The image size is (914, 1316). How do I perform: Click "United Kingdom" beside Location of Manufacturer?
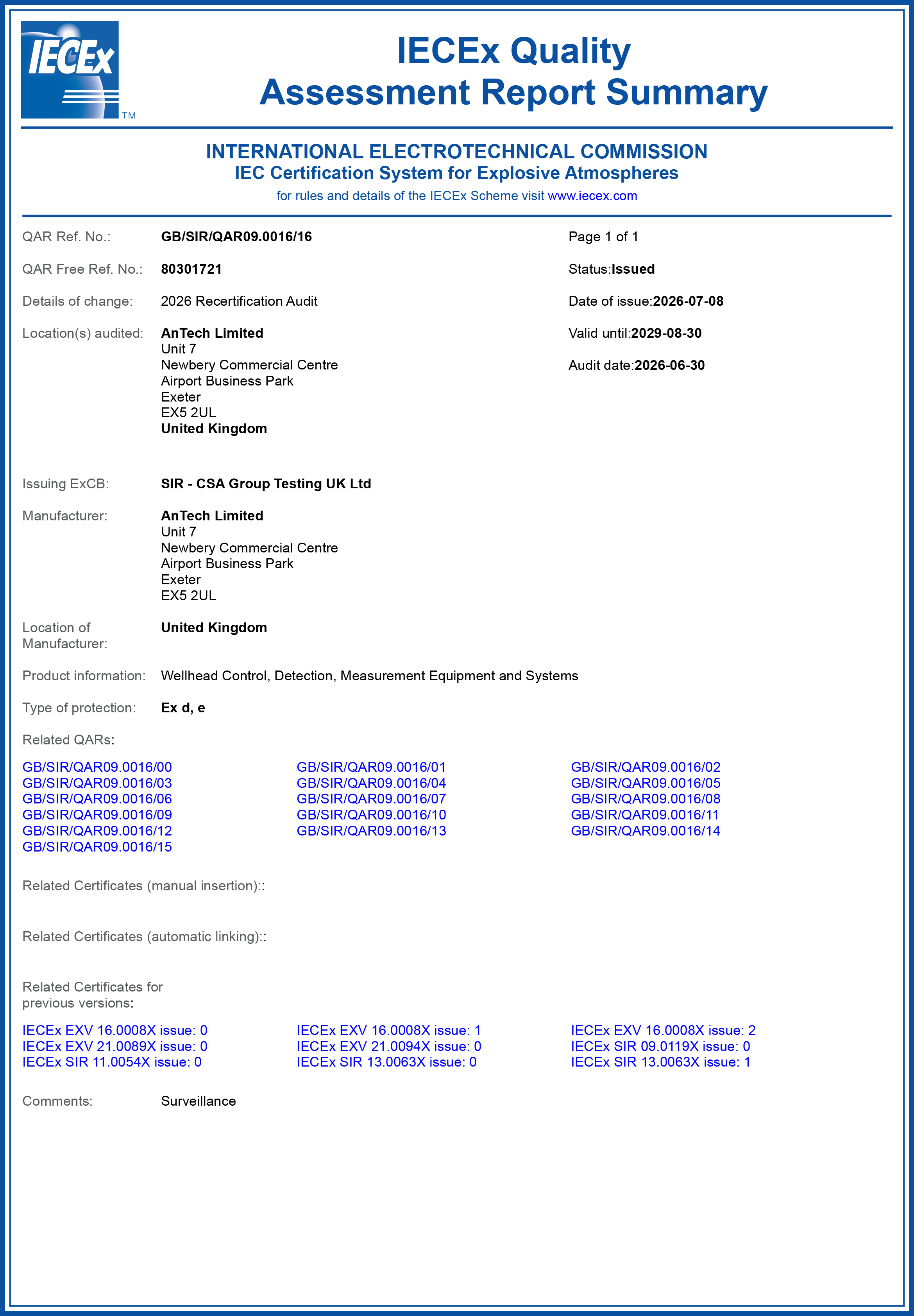[x=214, y=628]
